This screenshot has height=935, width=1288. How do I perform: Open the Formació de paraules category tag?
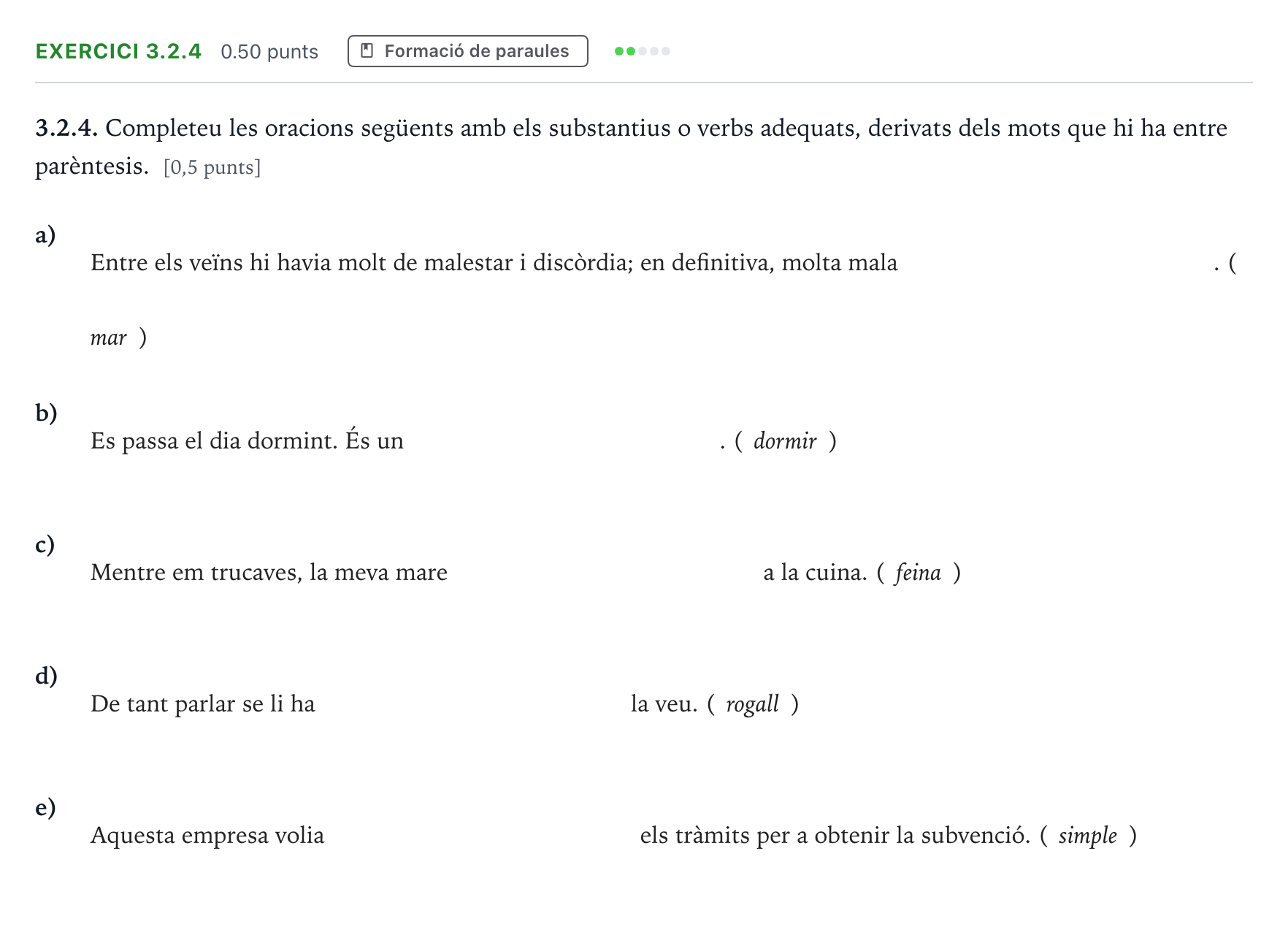pos(468,51)
